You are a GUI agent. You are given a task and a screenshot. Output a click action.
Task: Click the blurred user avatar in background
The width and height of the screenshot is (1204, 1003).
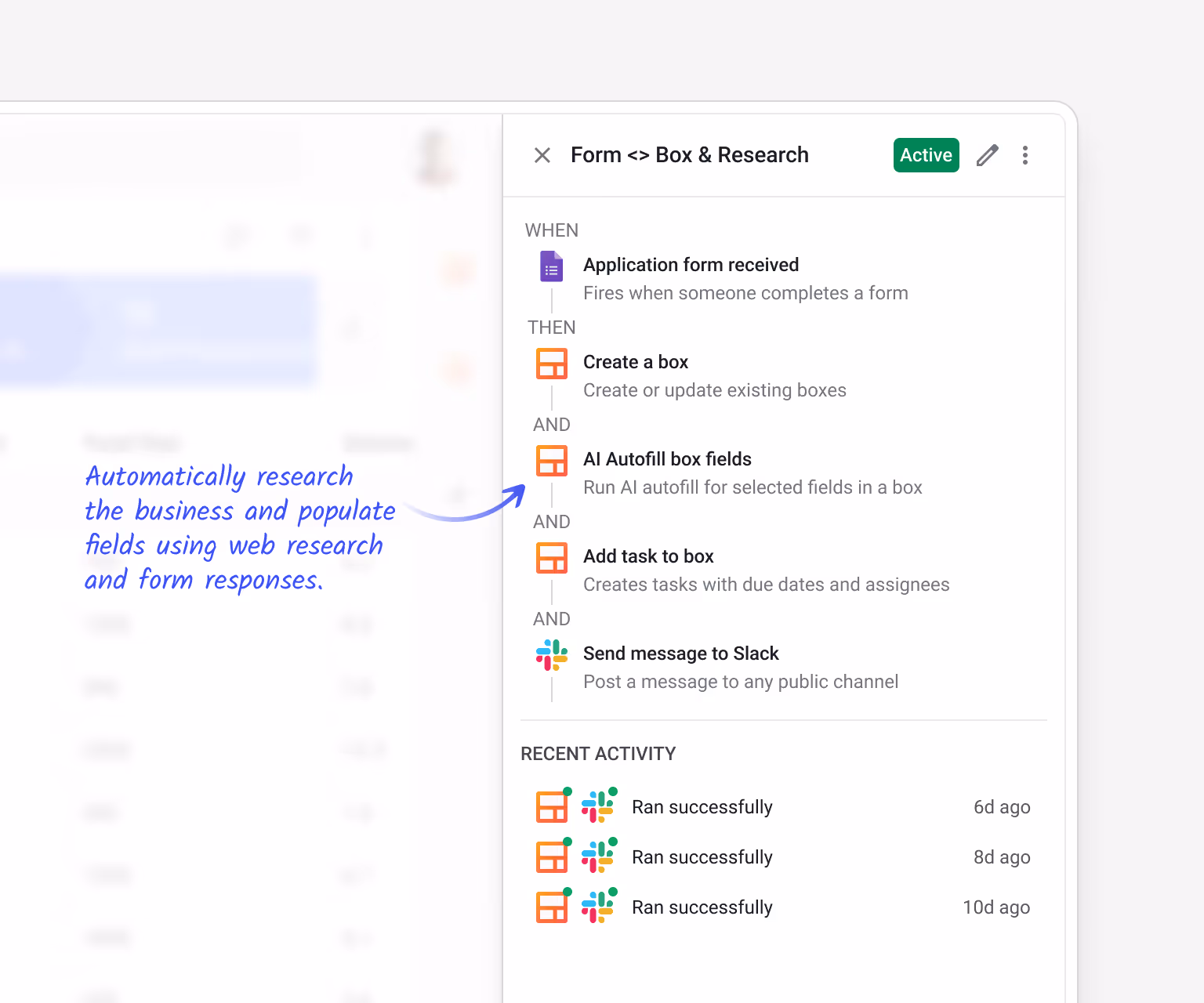tap(435, 157)
